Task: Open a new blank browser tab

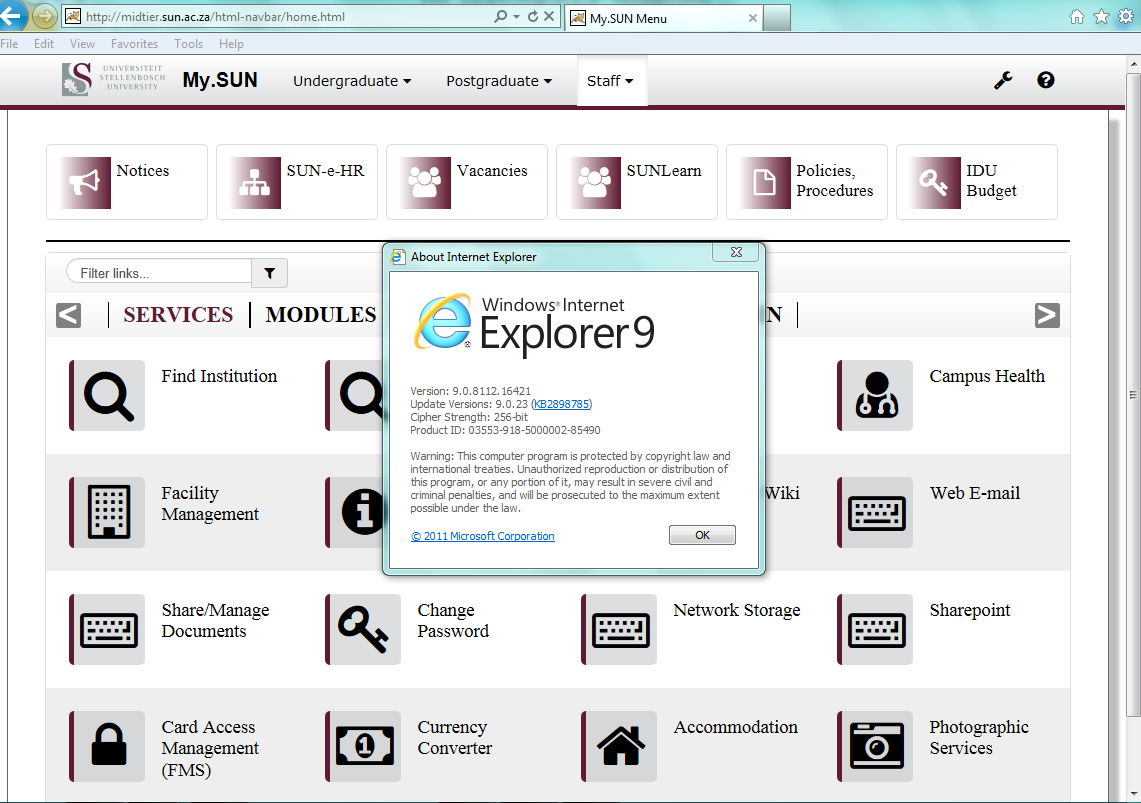Action: [x=777, y=18]
